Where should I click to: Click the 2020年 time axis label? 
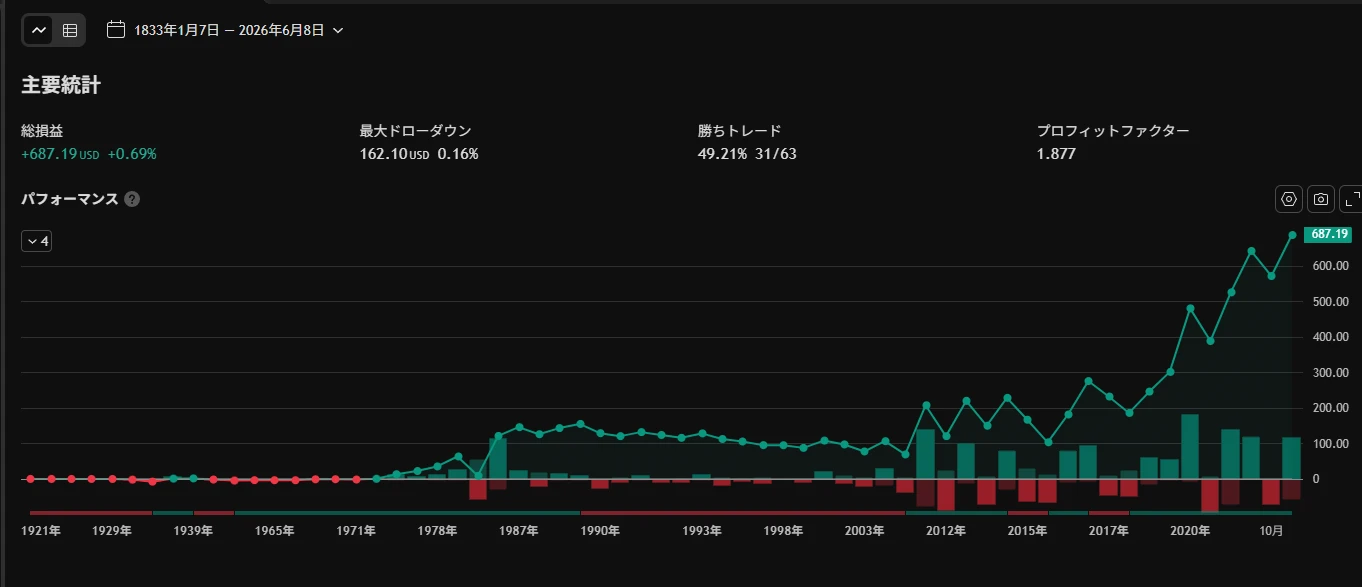click(1190, 531)
